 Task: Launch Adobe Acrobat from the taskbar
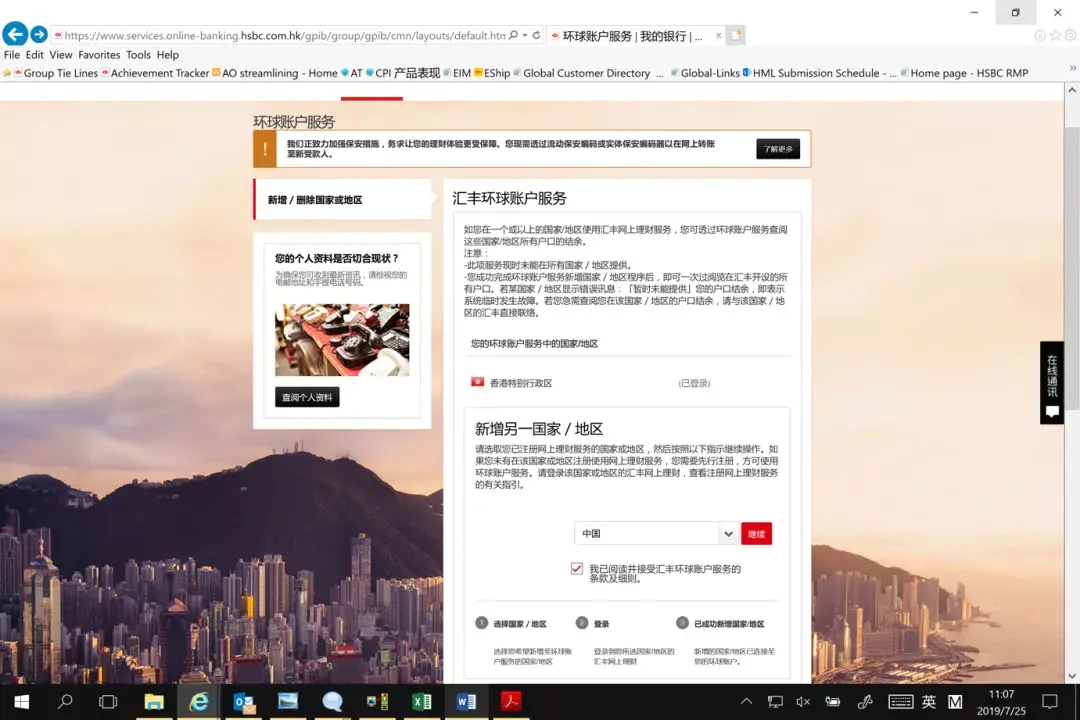point(511,701)
